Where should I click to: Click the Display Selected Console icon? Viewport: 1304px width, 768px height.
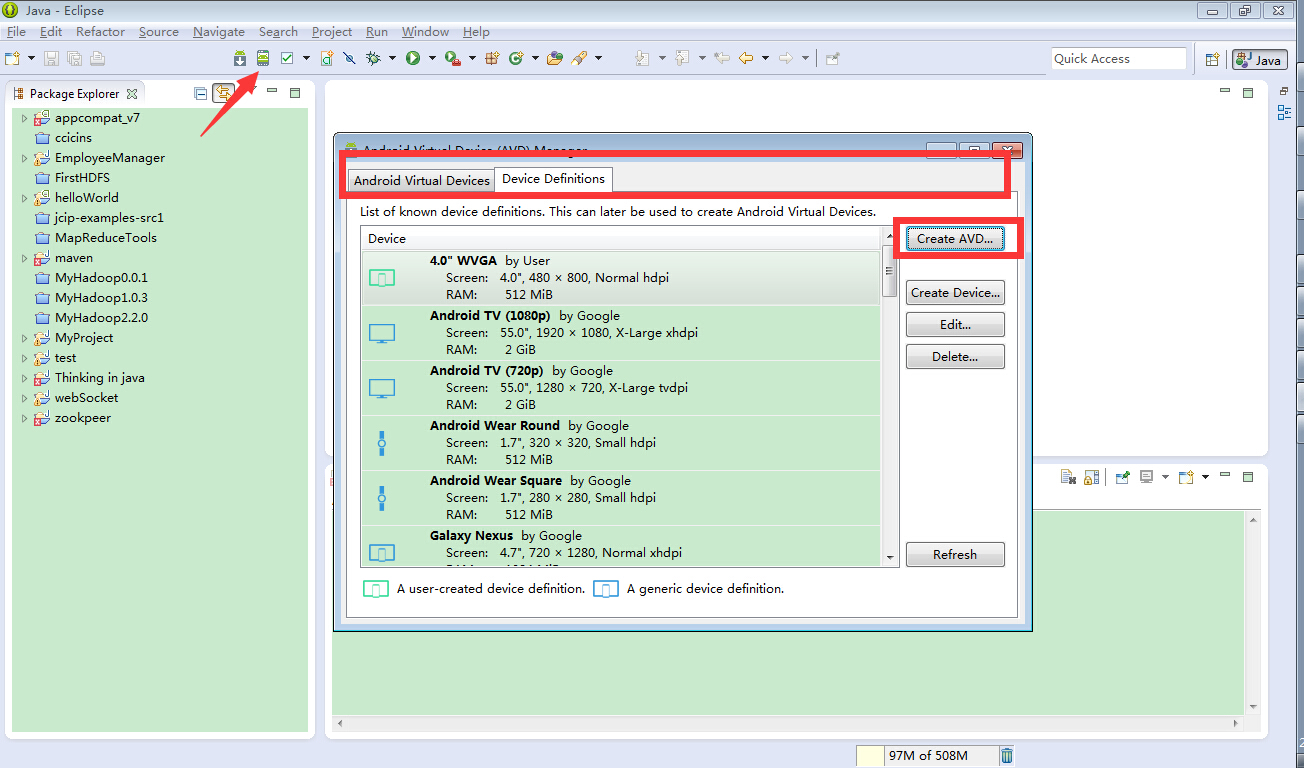pos(1147,477)
